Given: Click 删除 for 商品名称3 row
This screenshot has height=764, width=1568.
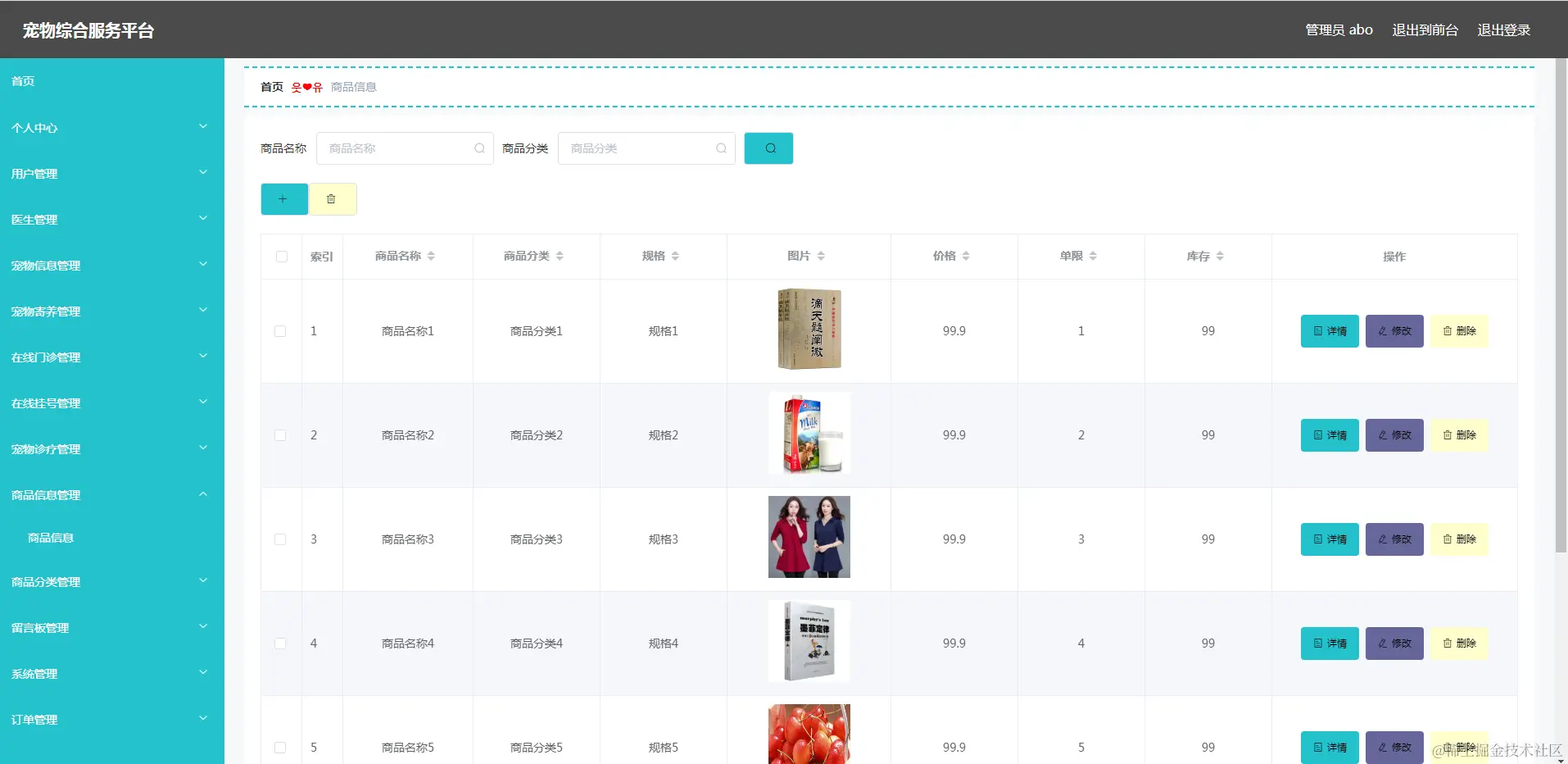Looking at the screenshot, I should (x=1459, y=539).
